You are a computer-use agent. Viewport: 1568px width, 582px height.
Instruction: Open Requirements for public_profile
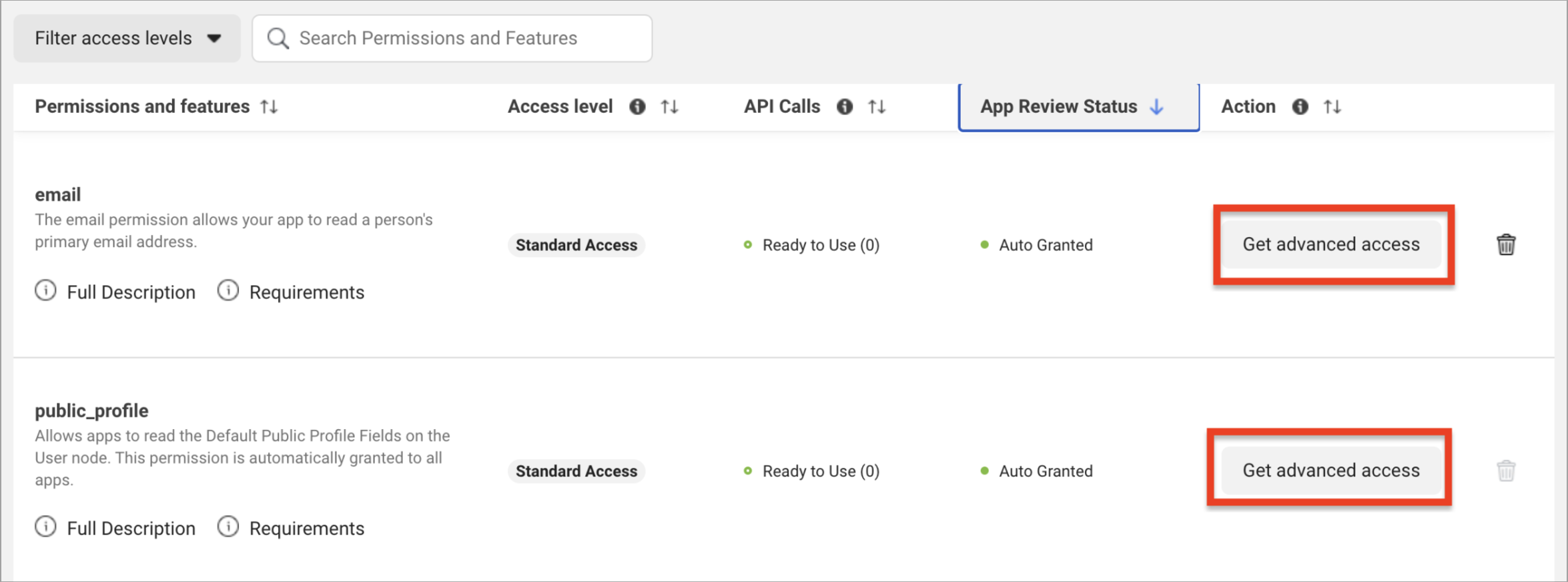[307, 529]
